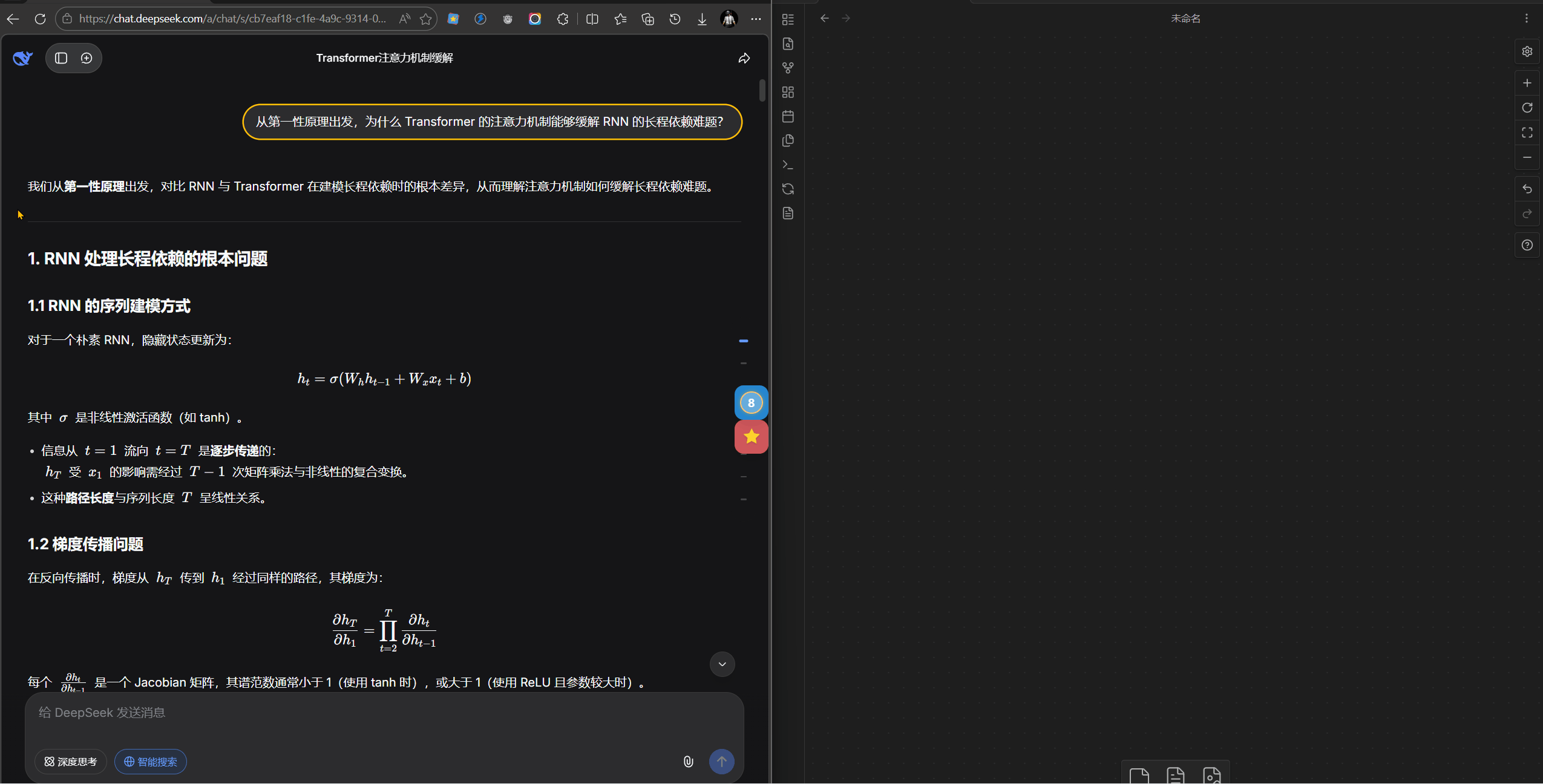Zoom in canvas with plus icon
The width and height of the screenshot is (1543, 784).
pyautogui.click(x=1527, y=83)
